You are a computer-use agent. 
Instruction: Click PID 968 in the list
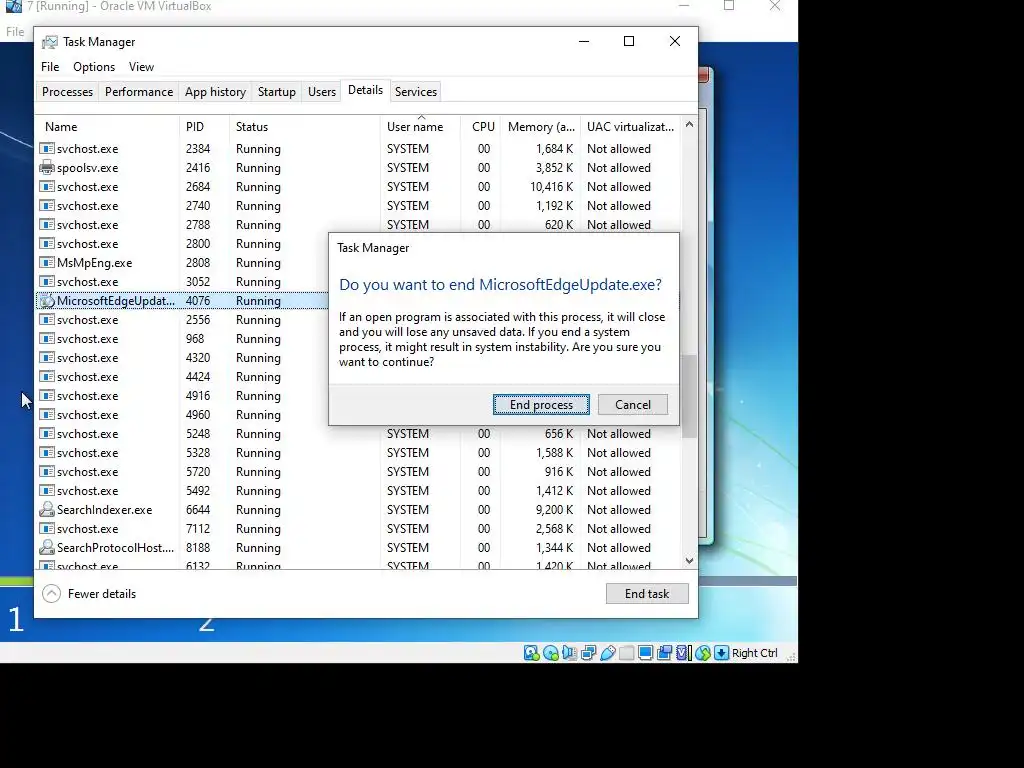(x=195, y=339)
